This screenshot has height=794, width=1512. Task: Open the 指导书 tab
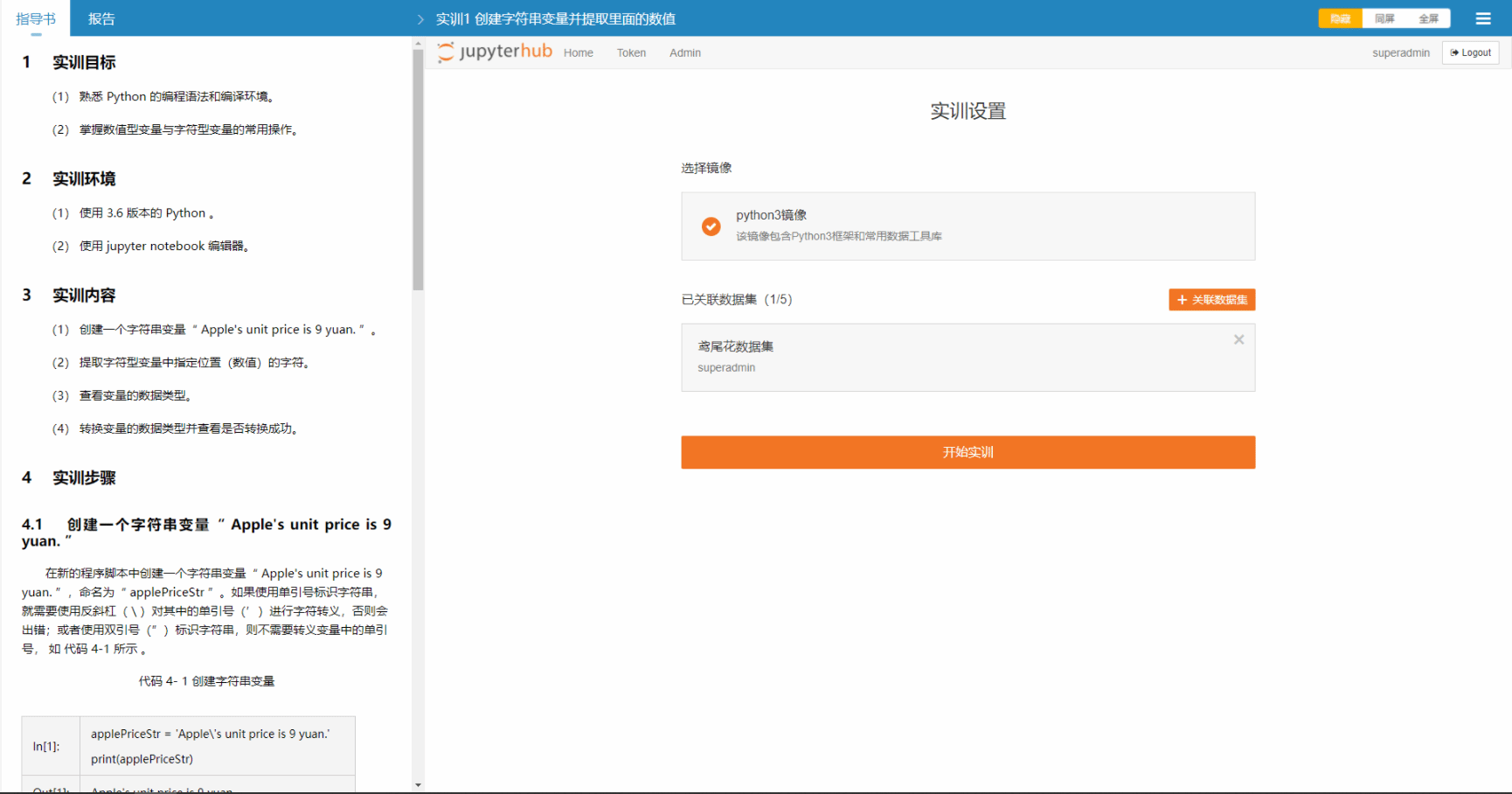[x=36, y=18]
